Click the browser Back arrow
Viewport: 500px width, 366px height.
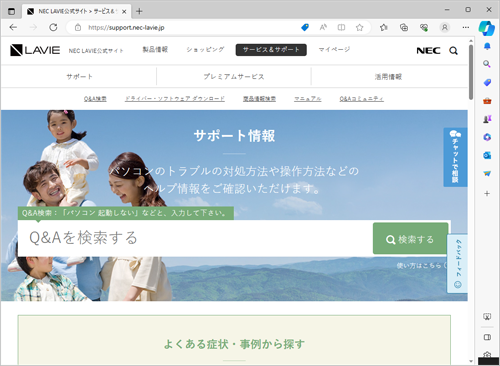tap(13, 27)
